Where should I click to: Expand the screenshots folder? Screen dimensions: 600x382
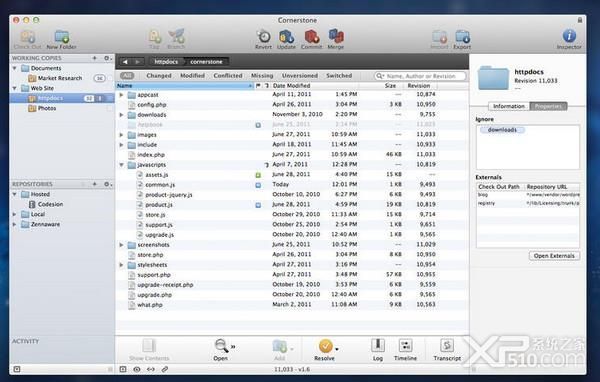click(x=121, y=245)
